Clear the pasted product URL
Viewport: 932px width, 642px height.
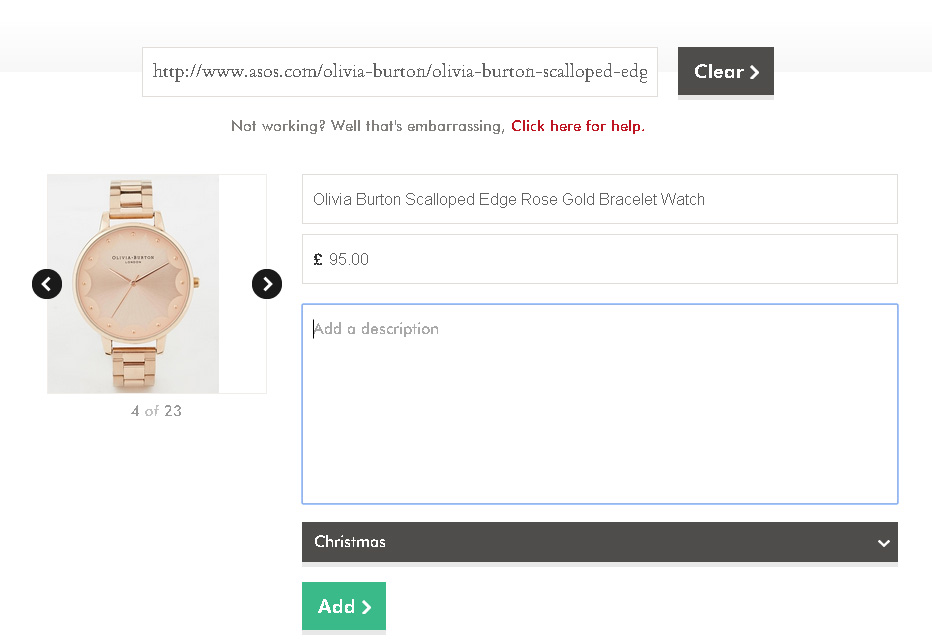pos(726,71)
